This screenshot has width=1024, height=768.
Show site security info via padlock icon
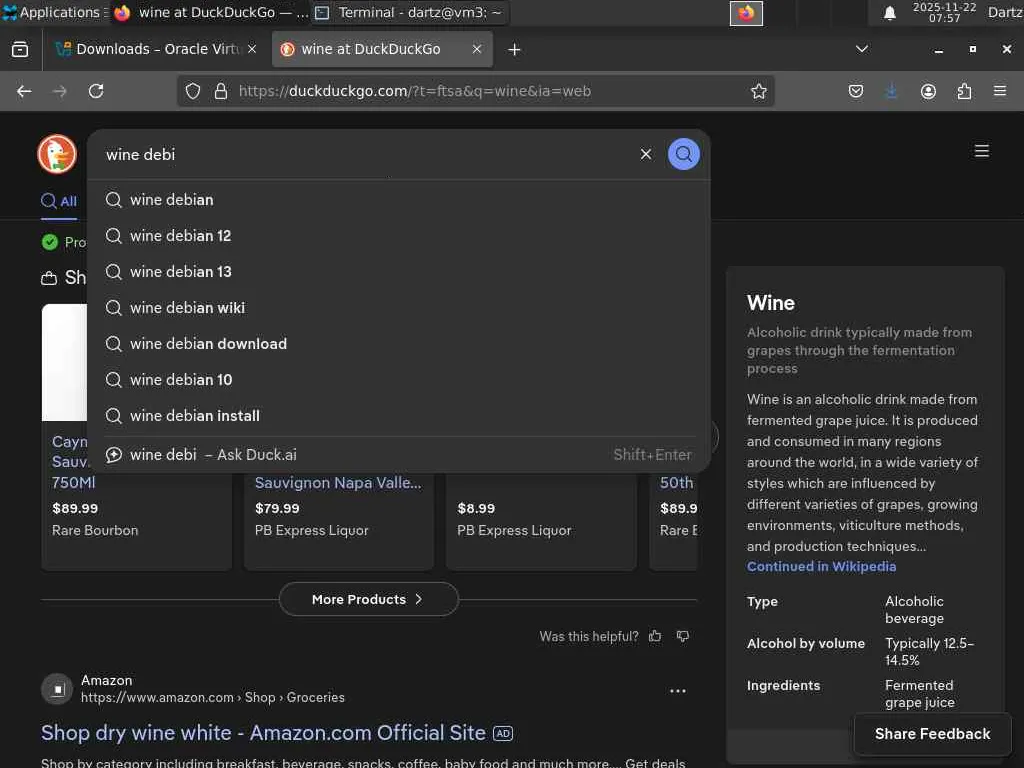221,91
